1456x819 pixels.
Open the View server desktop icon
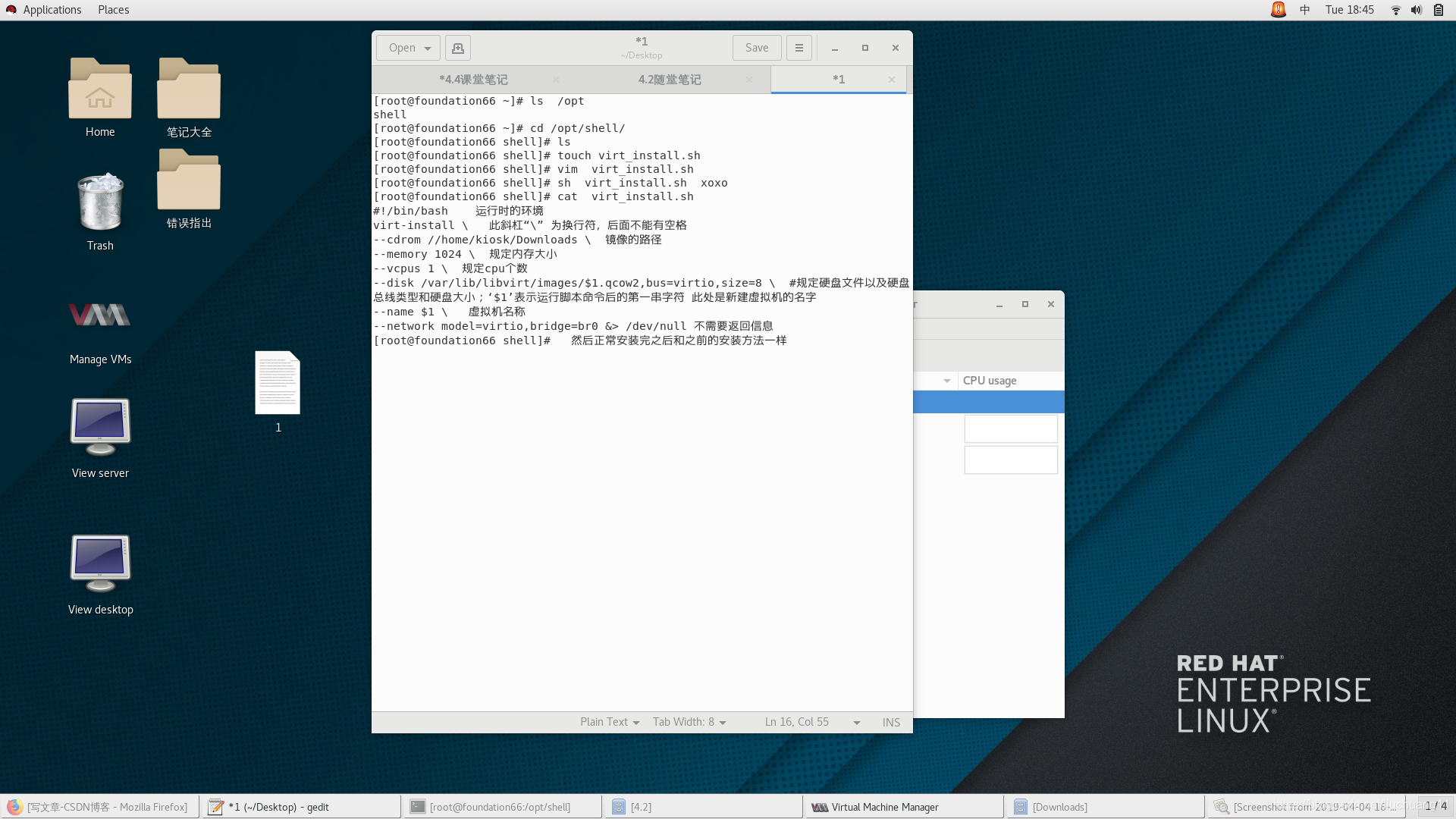click(100, 427)
